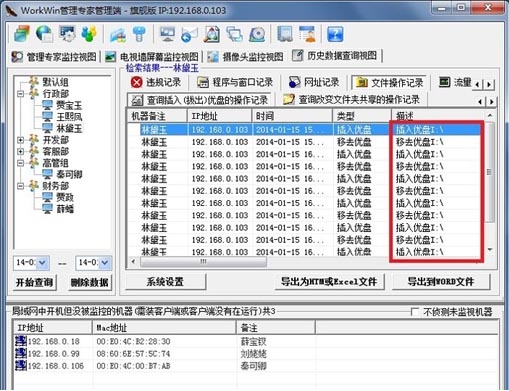The image size is (509, 391).
Task: Click the 开始查询 button
Action: coord(35,282)
